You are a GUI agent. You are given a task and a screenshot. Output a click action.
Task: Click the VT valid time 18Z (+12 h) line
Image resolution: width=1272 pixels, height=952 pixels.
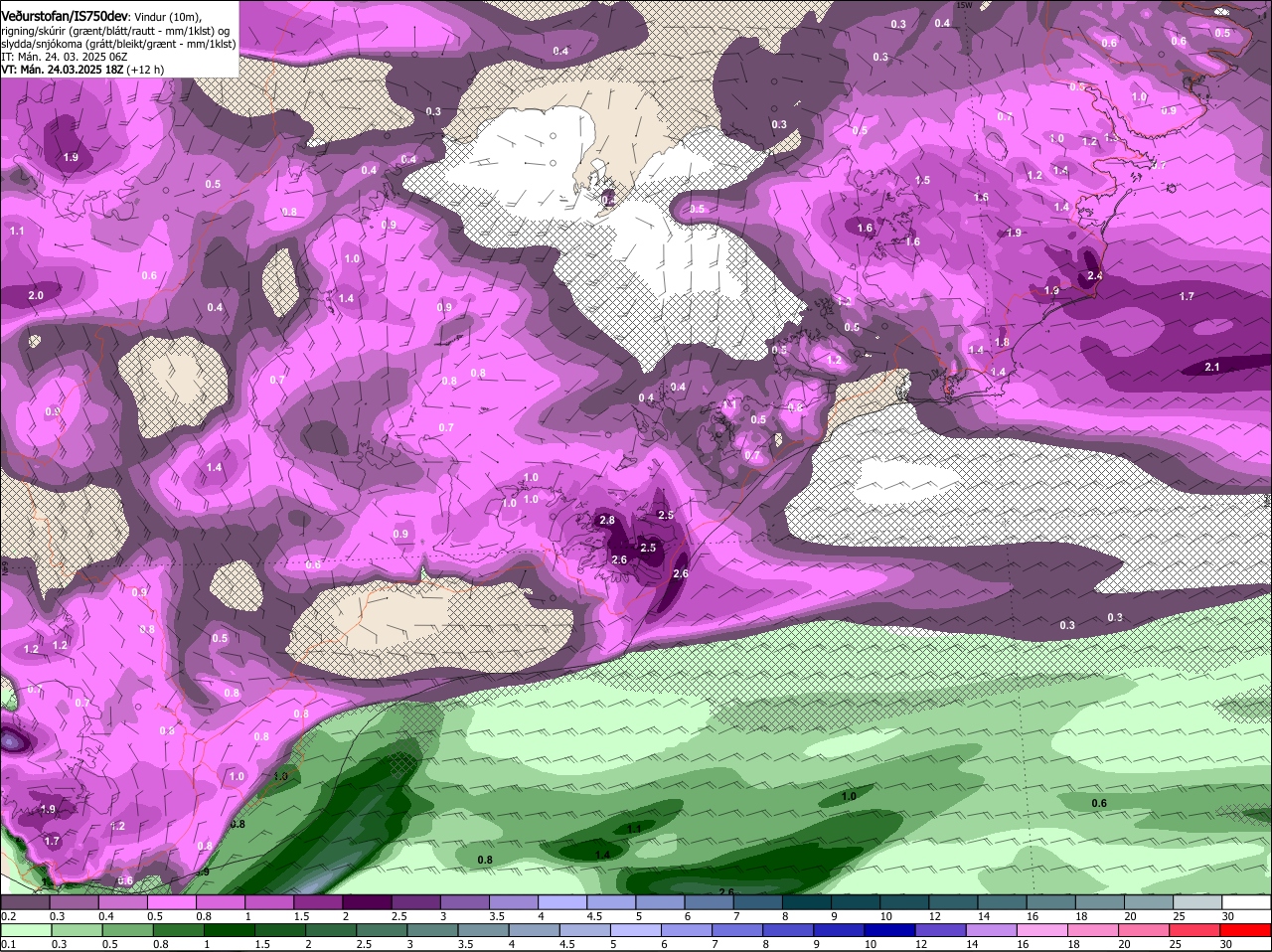(82, 70)
